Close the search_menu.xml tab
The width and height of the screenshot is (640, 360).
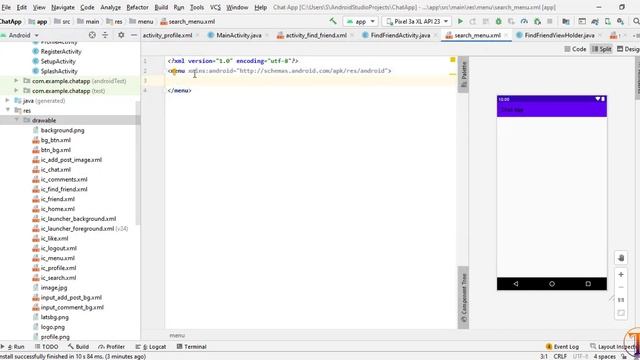tap(506, 36)
